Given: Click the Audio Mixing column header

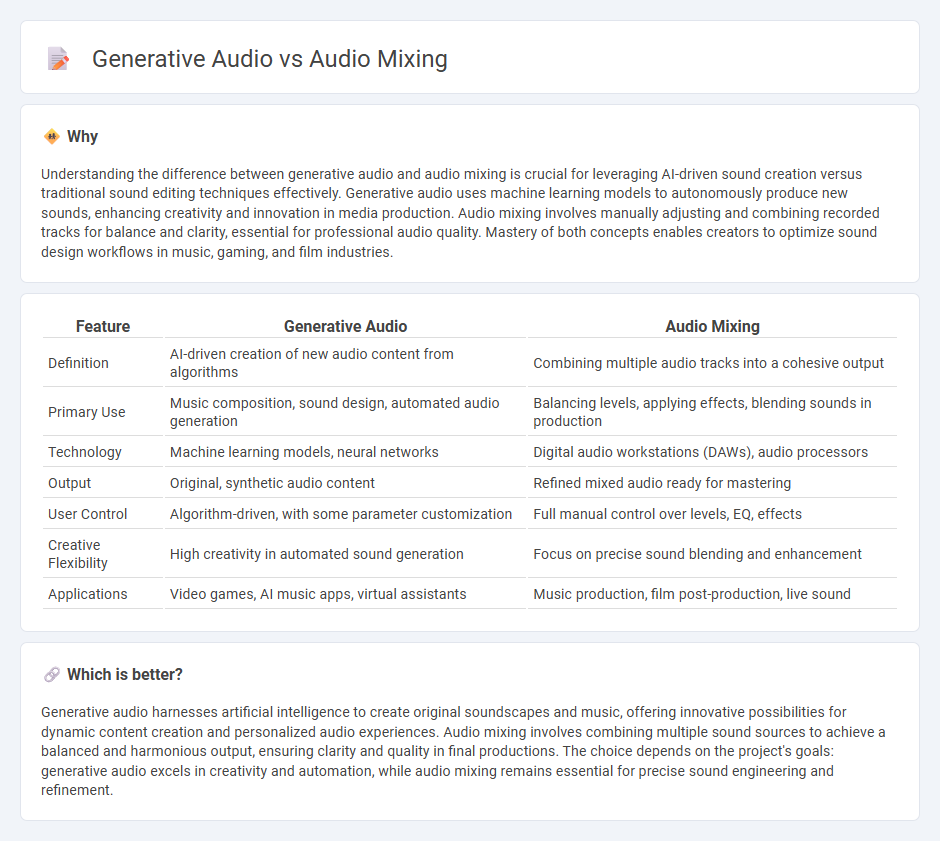Looking at the screenshot, I should point(712,326).
